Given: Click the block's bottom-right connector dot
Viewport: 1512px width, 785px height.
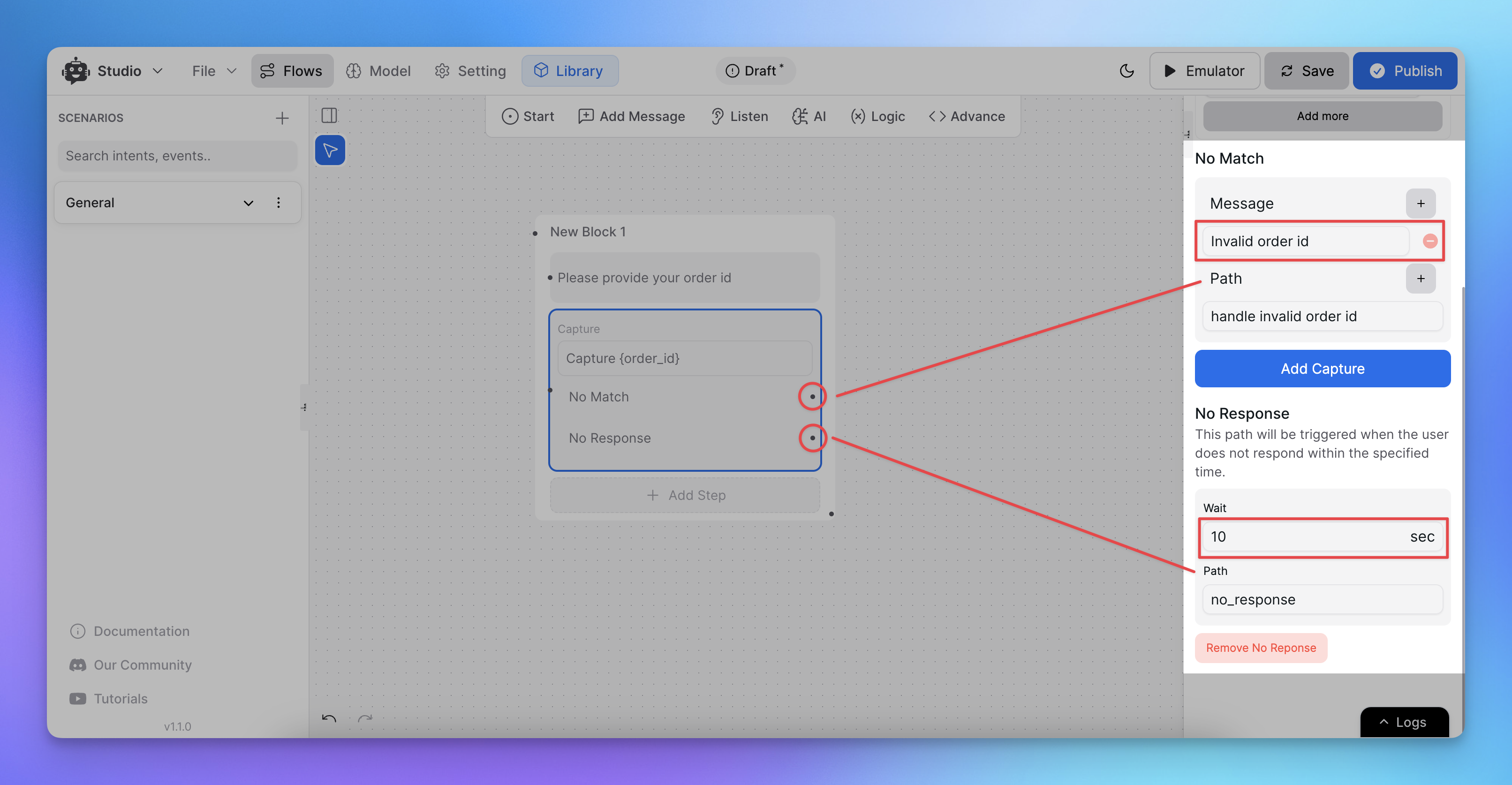Looking at the screenshot, I should [831, 514].
